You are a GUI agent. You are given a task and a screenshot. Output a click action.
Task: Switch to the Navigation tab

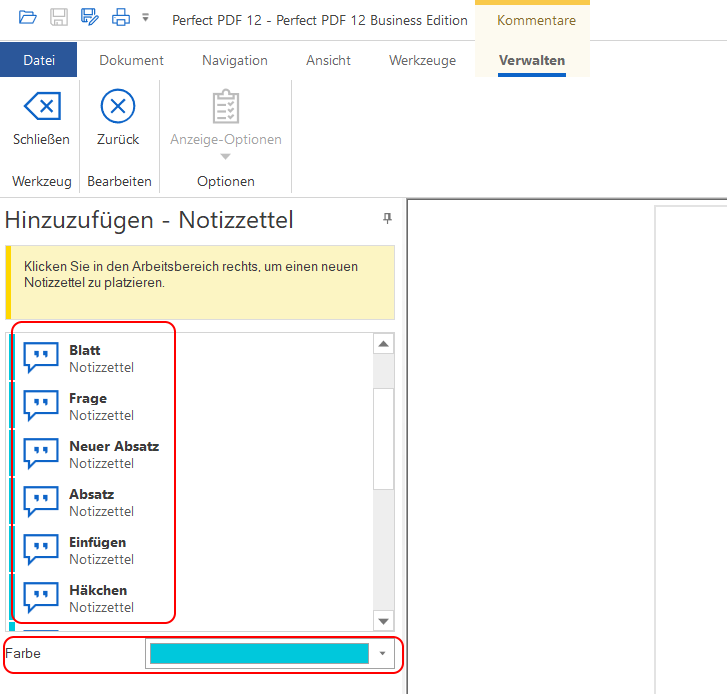[x=235, y=60]
